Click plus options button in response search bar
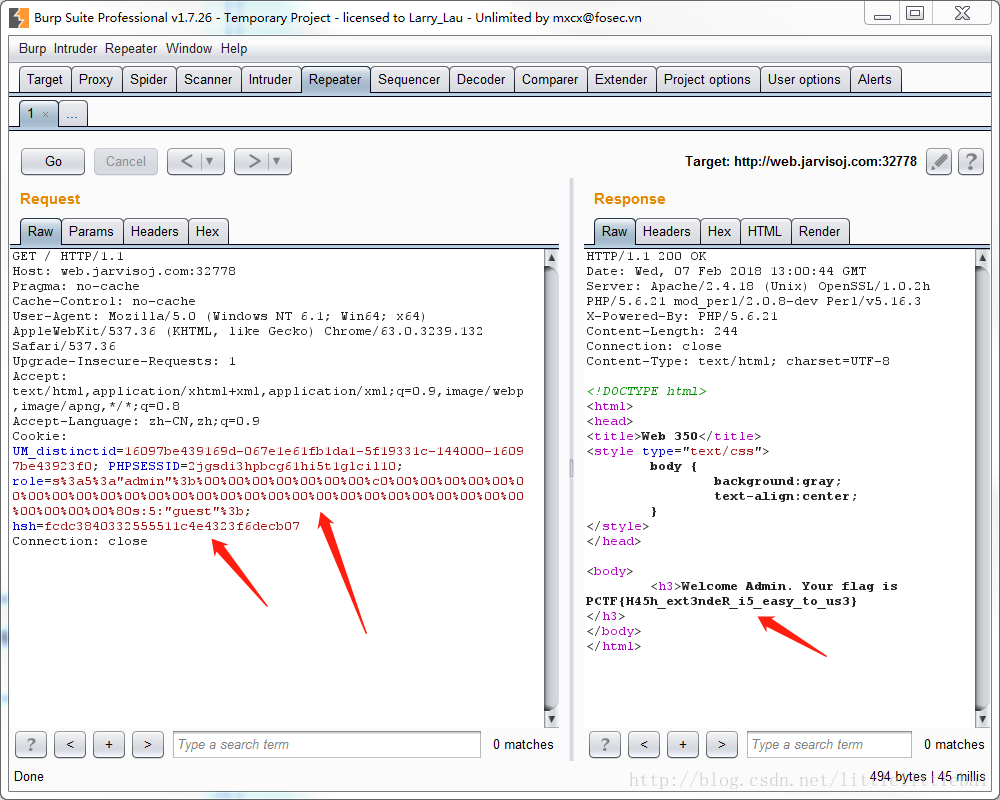This screenshot has height=800, width=1000. (x=683, y=744)
